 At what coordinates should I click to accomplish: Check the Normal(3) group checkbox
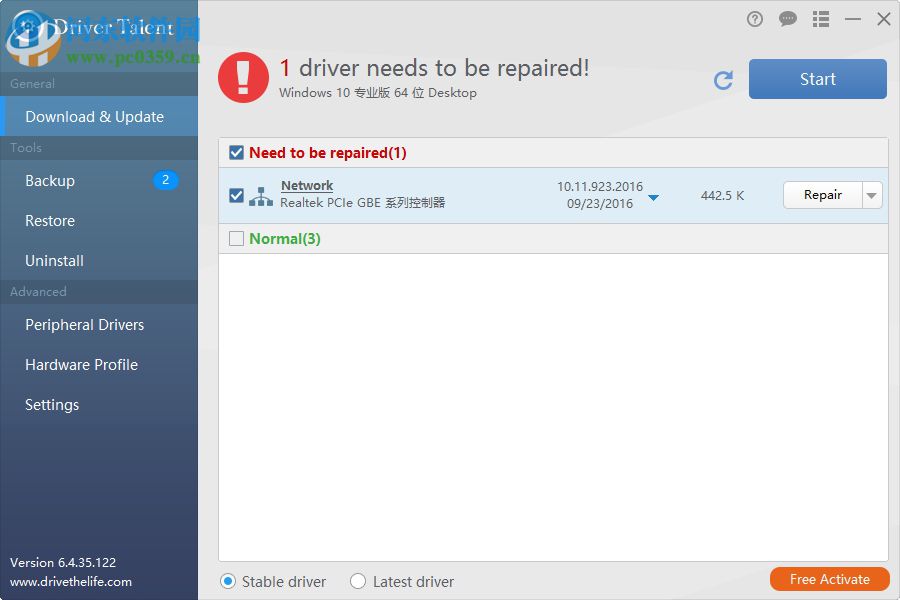pos(236,238)
